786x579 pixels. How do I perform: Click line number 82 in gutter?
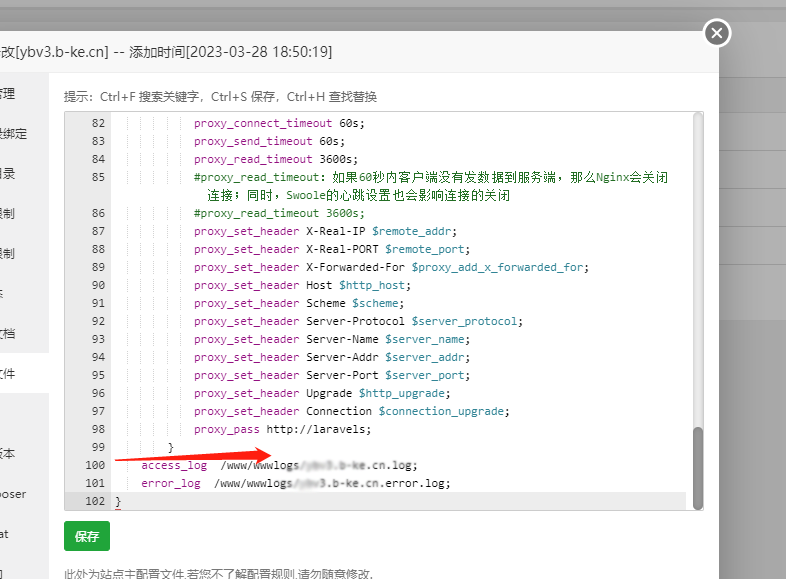click(98, 123)
